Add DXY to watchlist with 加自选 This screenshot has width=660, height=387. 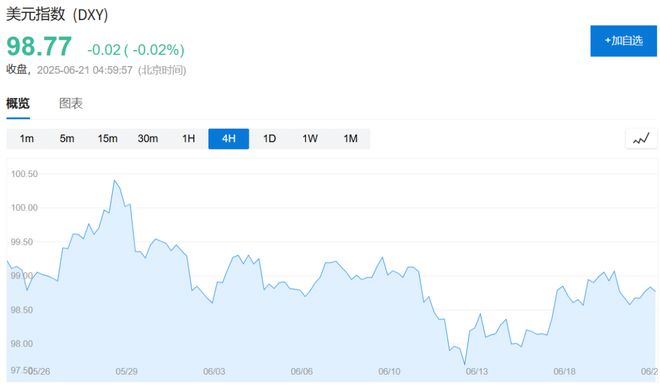(x=623, y=41)
